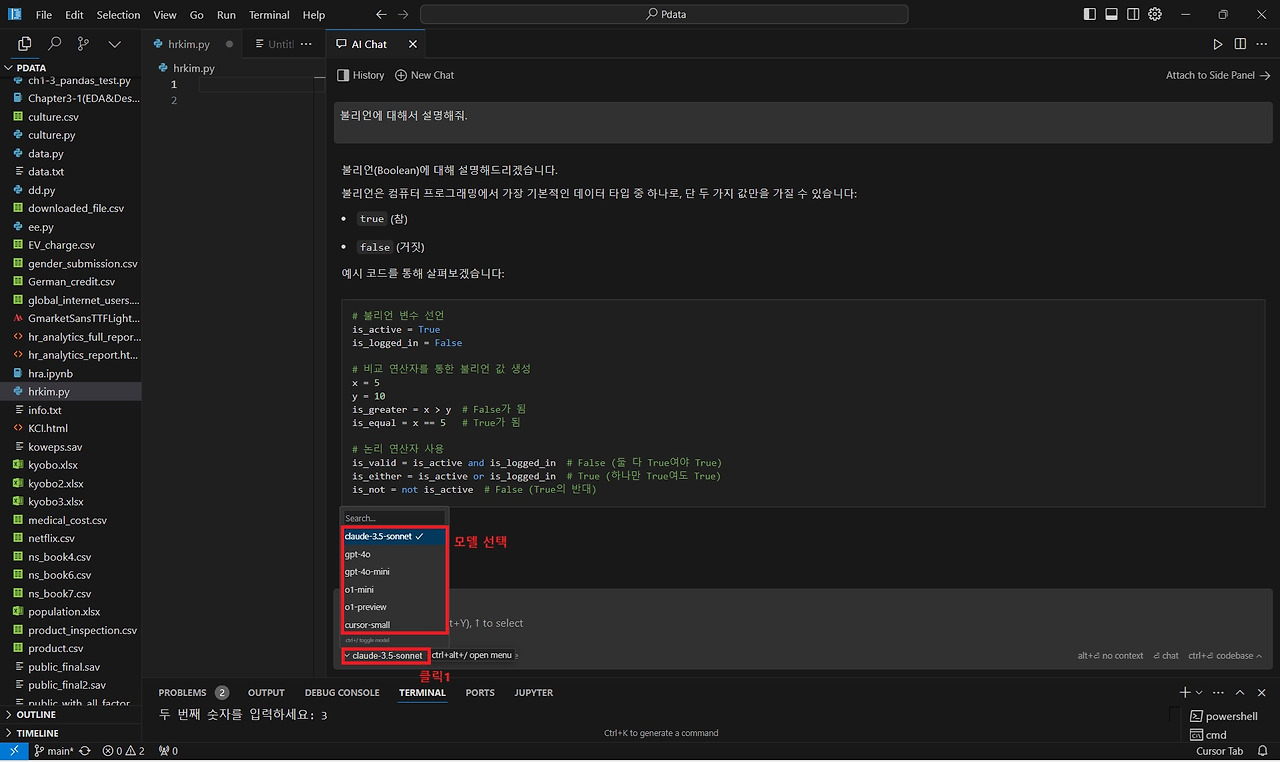Click the forwarded ports indicator showing 0
Image resolution: width=1280 pixels, height=762 pixels.
click(x=168, y=751)
